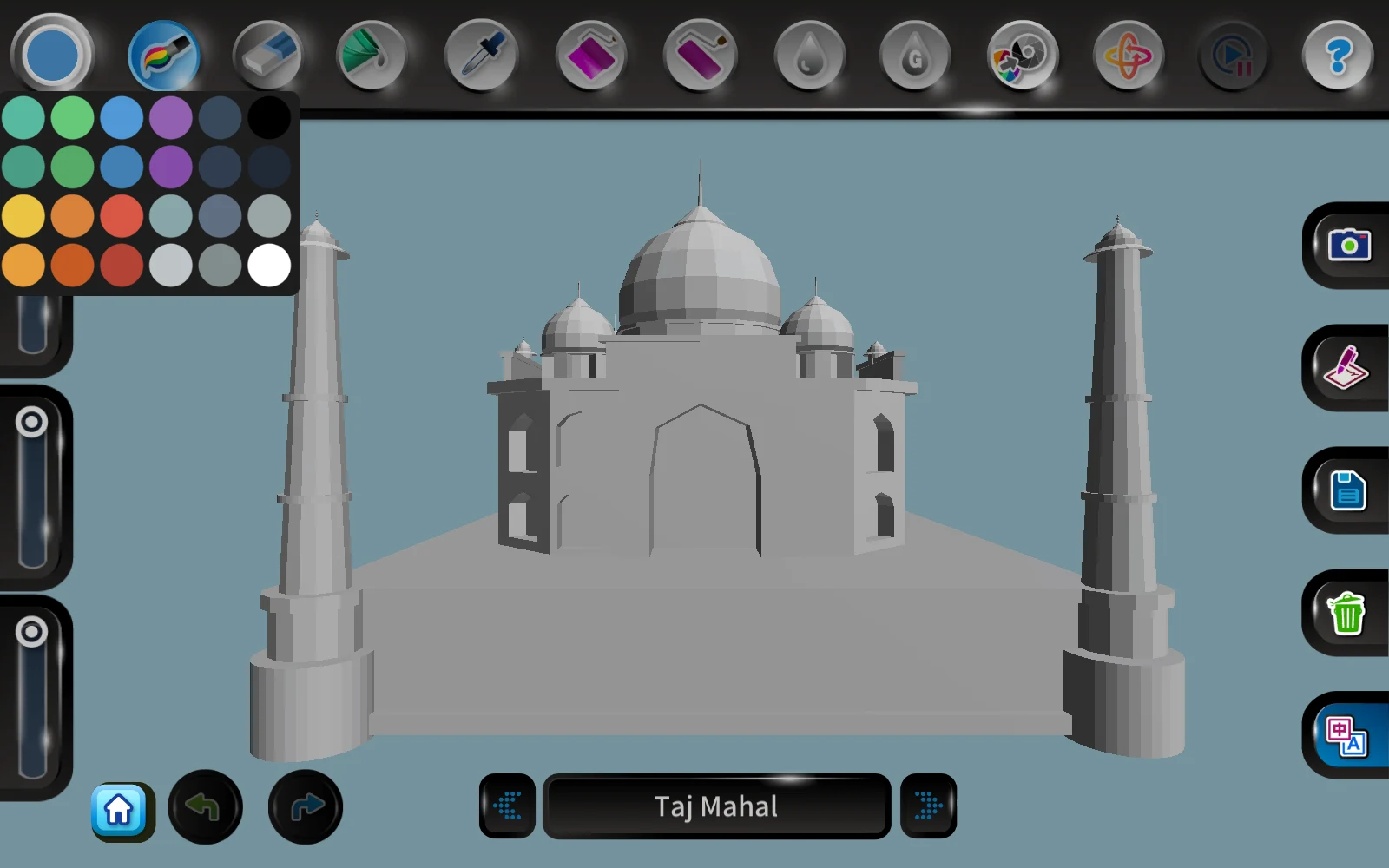
Task: Click the left minaret of the model
Action: [314, 486]
